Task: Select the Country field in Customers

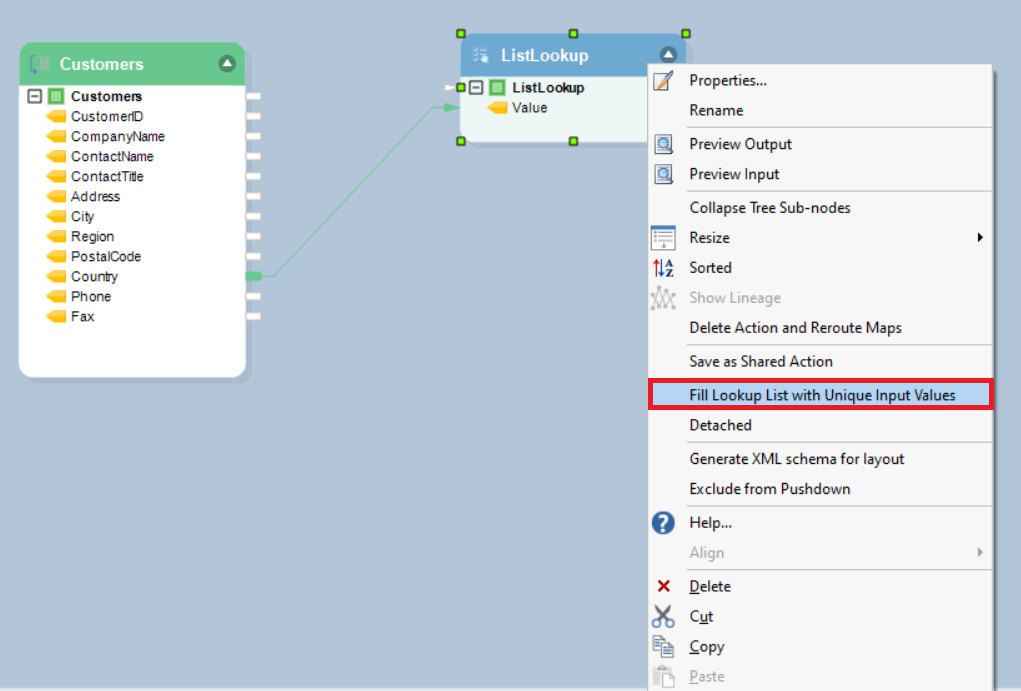Action: coord(94,276)
